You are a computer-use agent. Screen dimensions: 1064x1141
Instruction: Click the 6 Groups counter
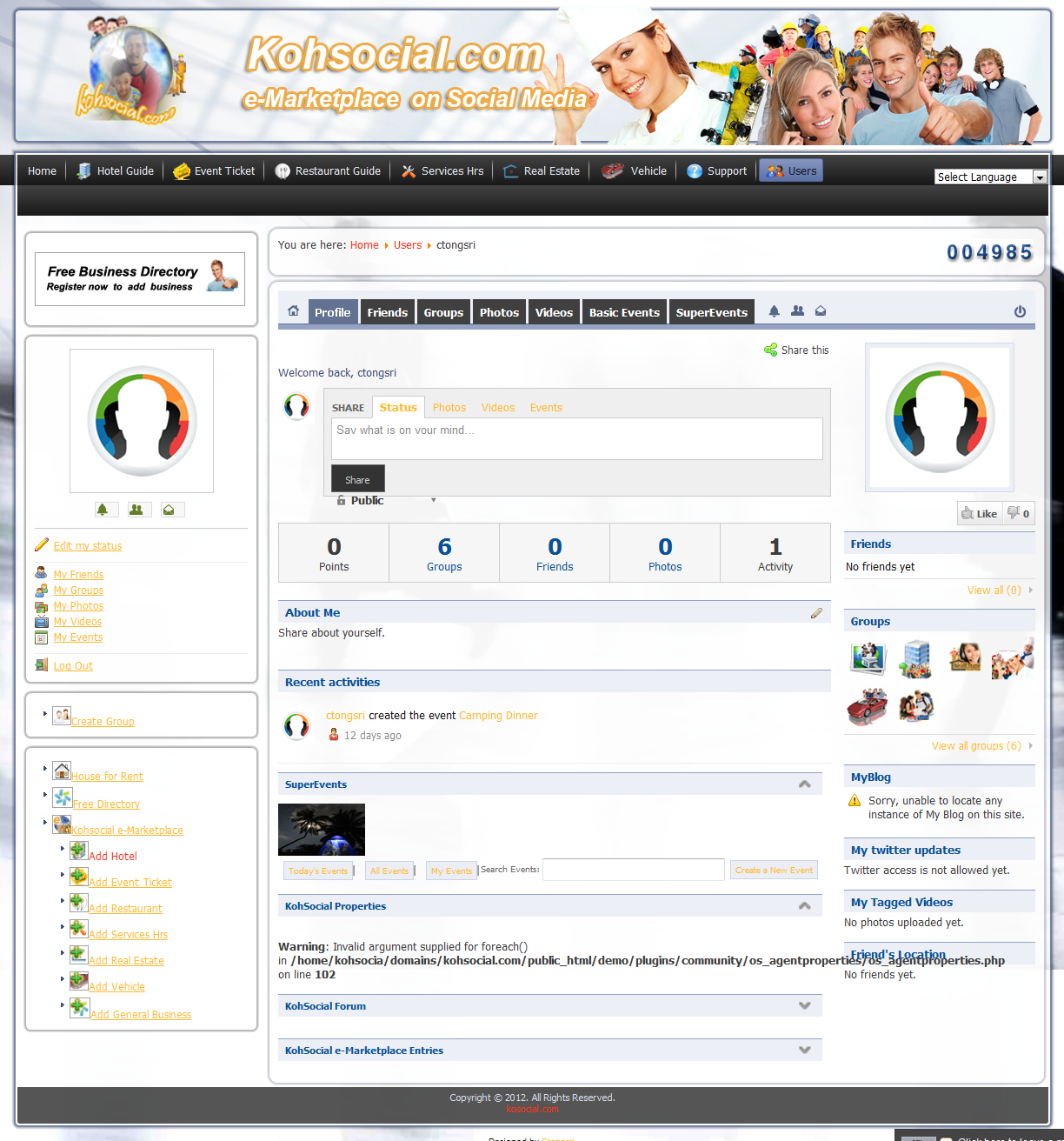444,553
